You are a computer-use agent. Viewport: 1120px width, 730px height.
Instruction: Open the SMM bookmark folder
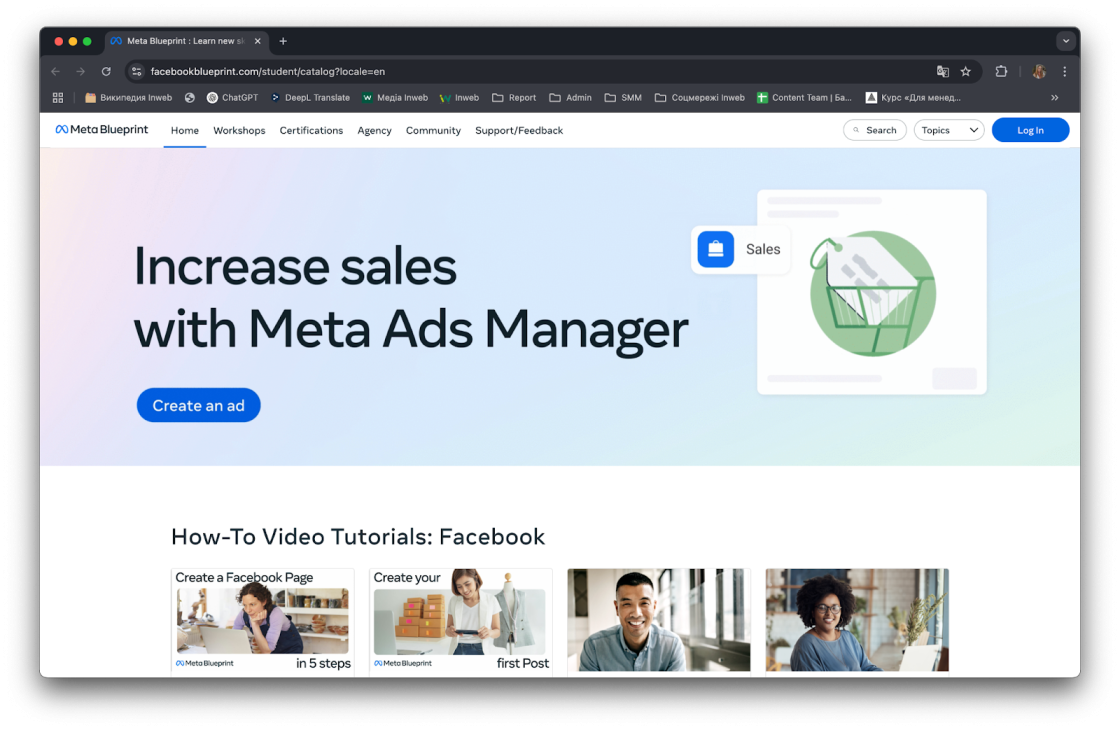(x=624, y=98)
